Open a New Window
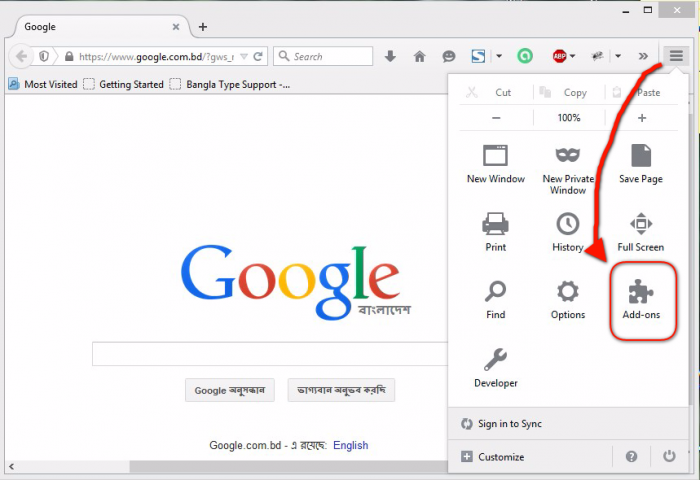Screen dimensions: 700x480 coord(496,163)
